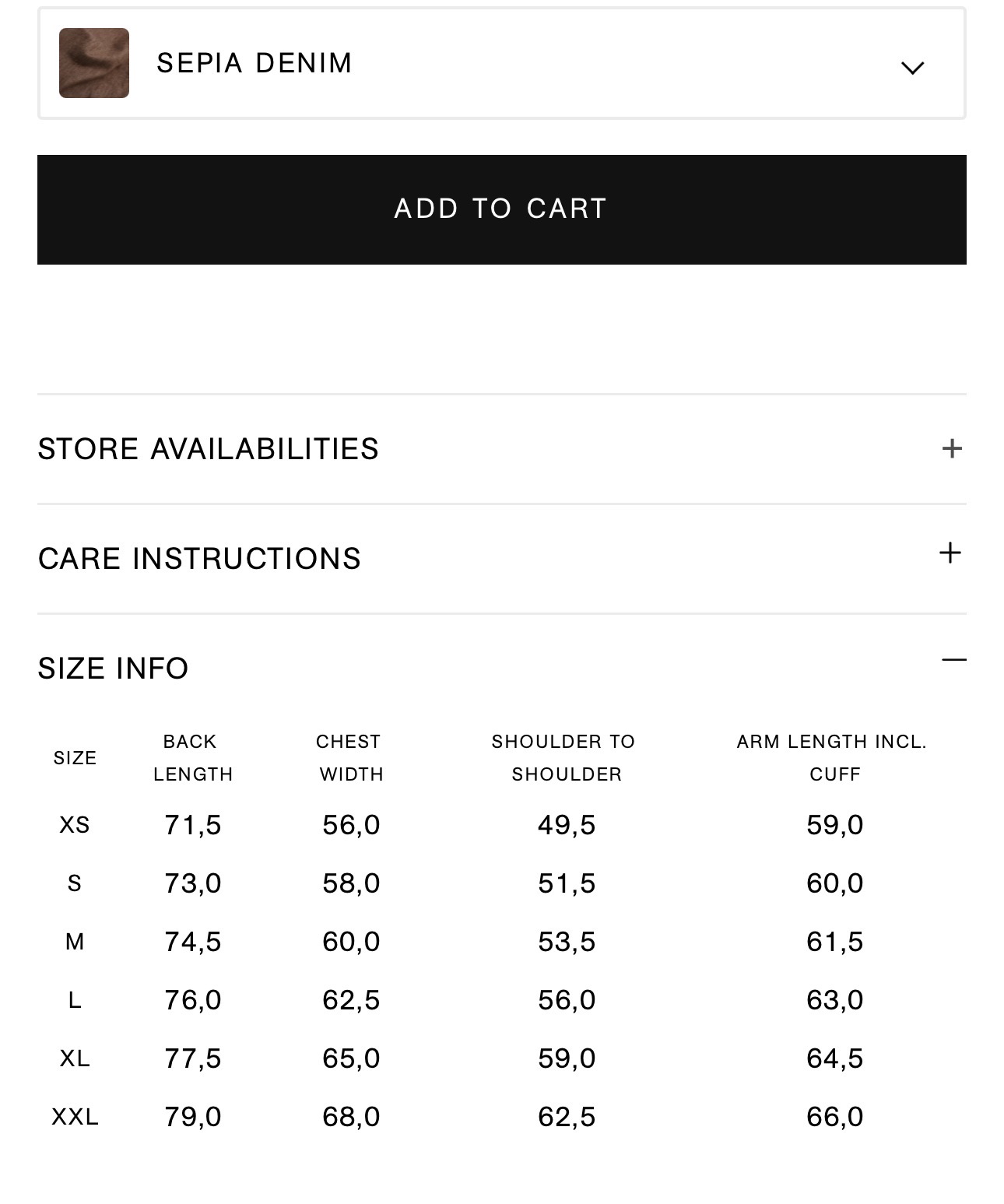Open the color dropdown chevron
Viewport: 1004px width, 1204px height.
[912, 68]
